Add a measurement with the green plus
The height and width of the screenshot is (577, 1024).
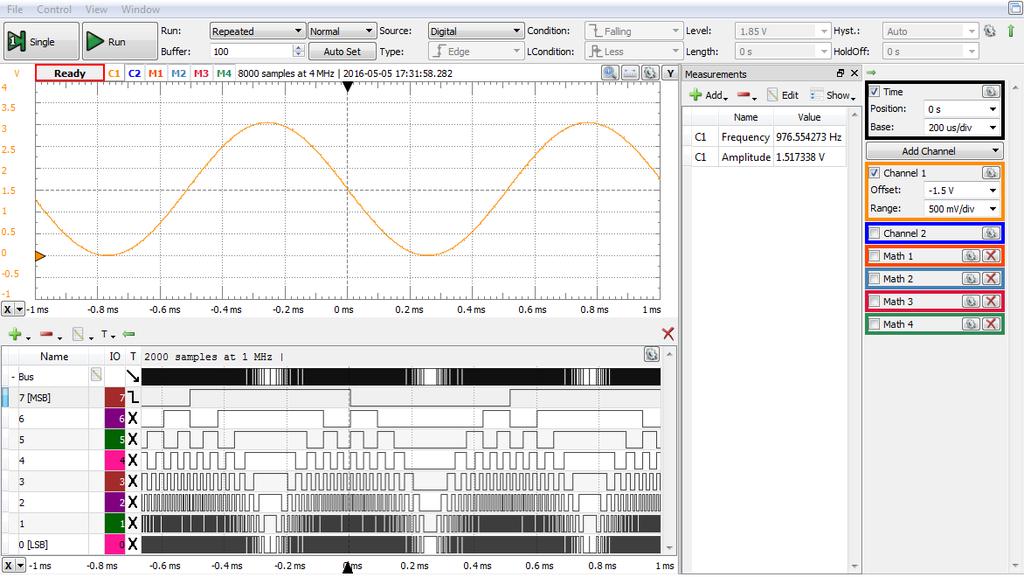(x=707, y=95)
